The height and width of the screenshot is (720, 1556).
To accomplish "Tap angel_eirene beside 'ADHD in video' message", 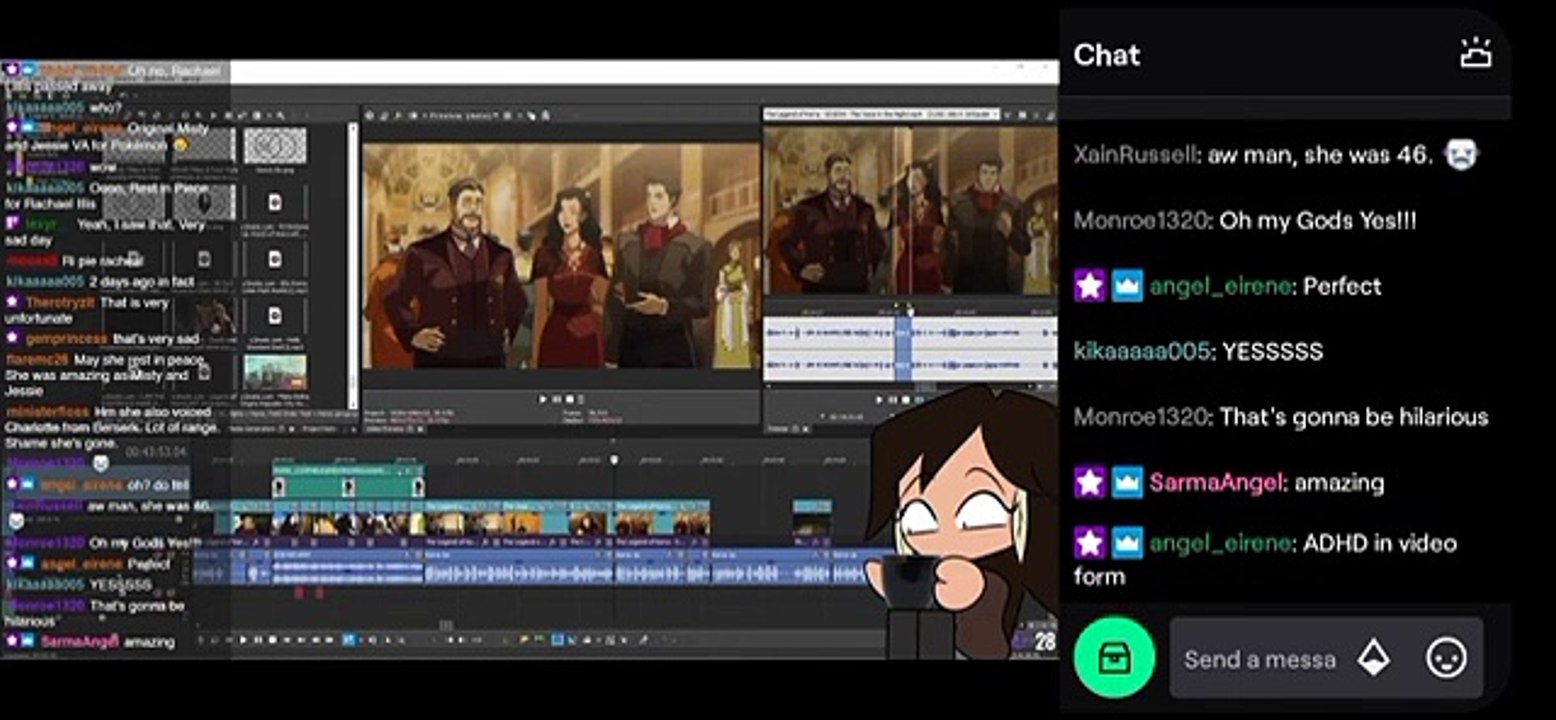I will (1220, 543).
